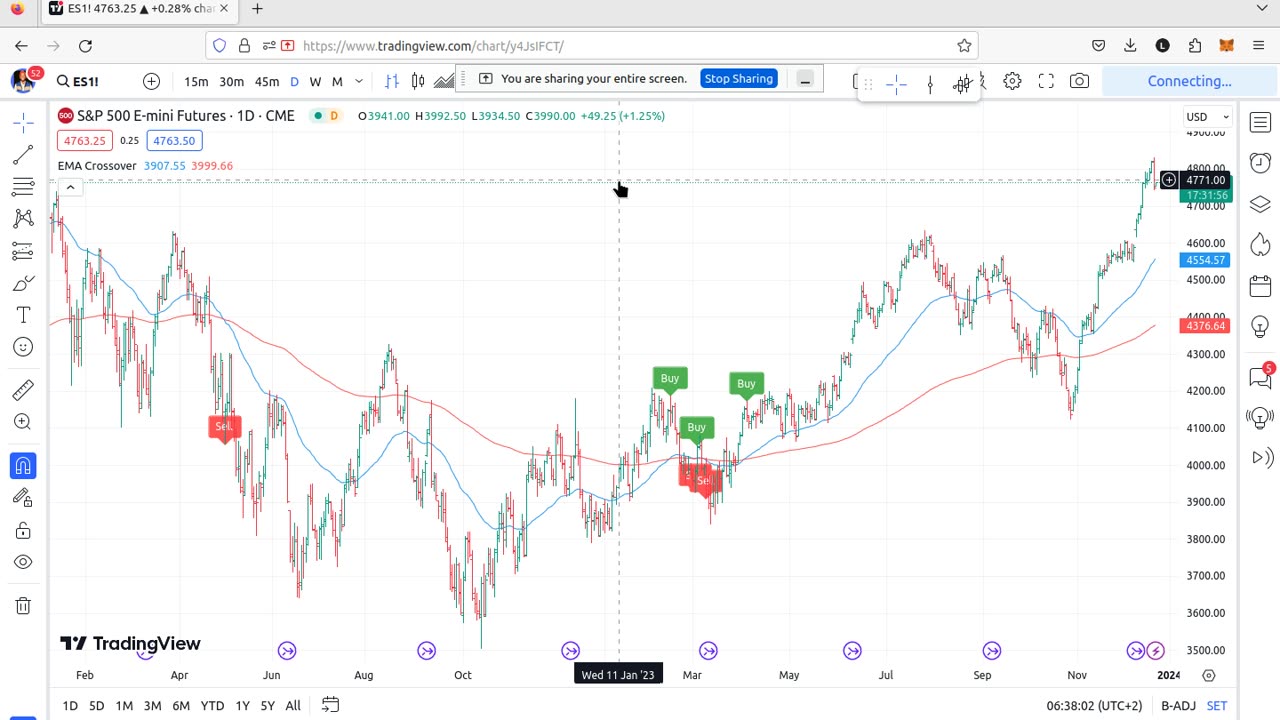Open the Fibonacci and Gann tools group
Image resolution: width=1280 pixels, height=720 pixels.
(x=24, y=187)
